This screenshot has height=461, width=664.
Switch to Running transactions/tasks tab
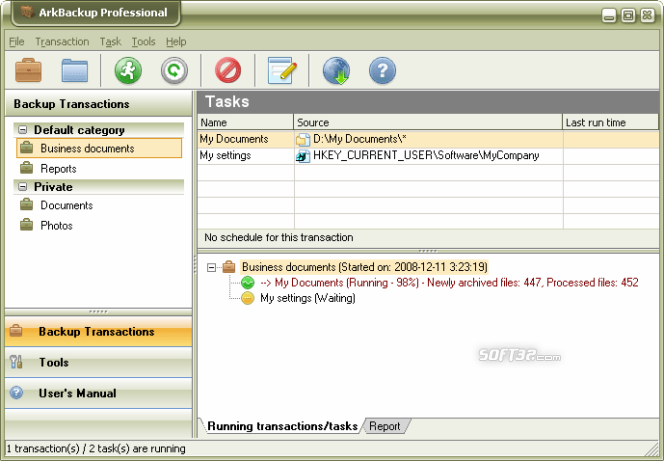coord(282,426)
